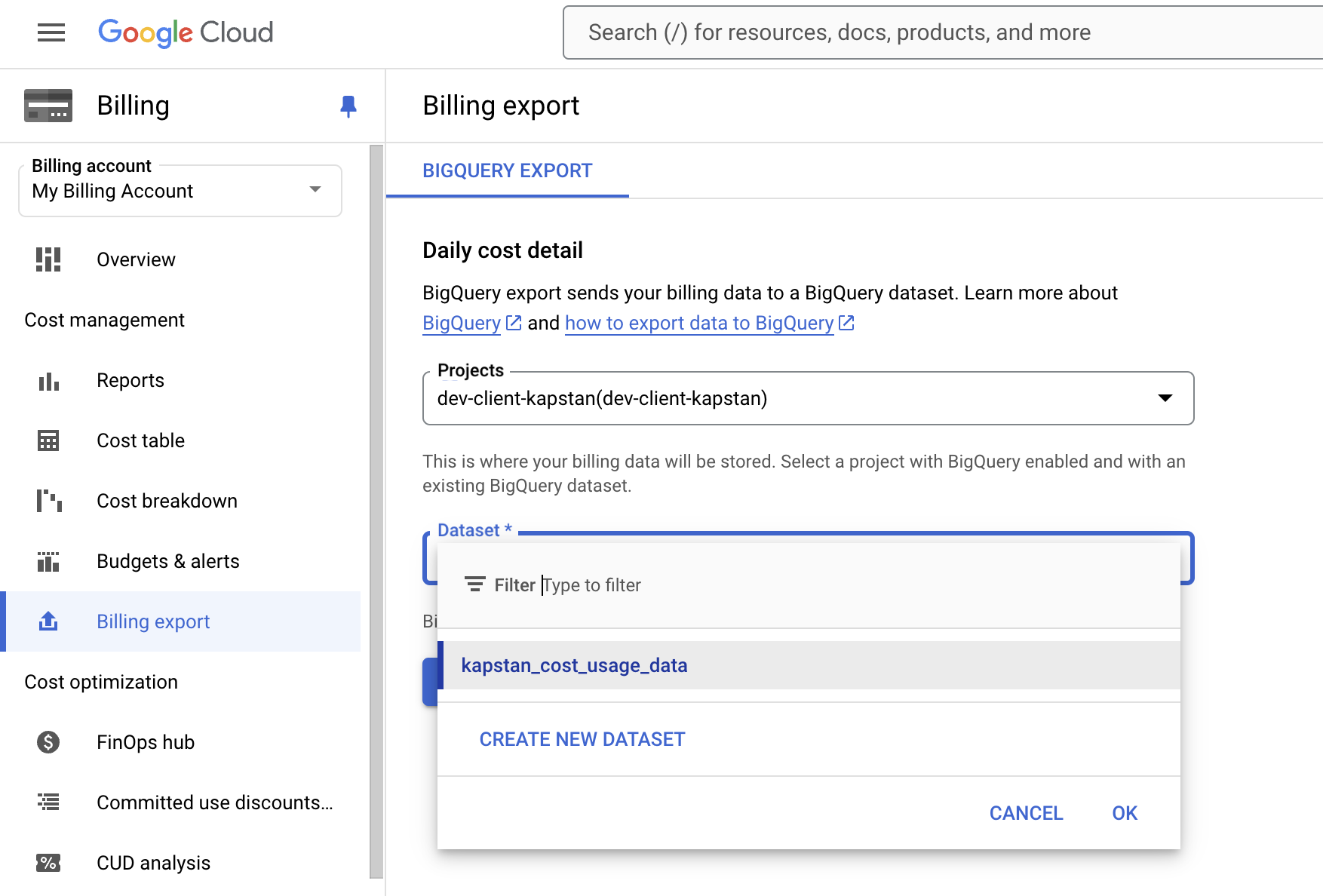Open Reports in the sidebar

[180, 380]
